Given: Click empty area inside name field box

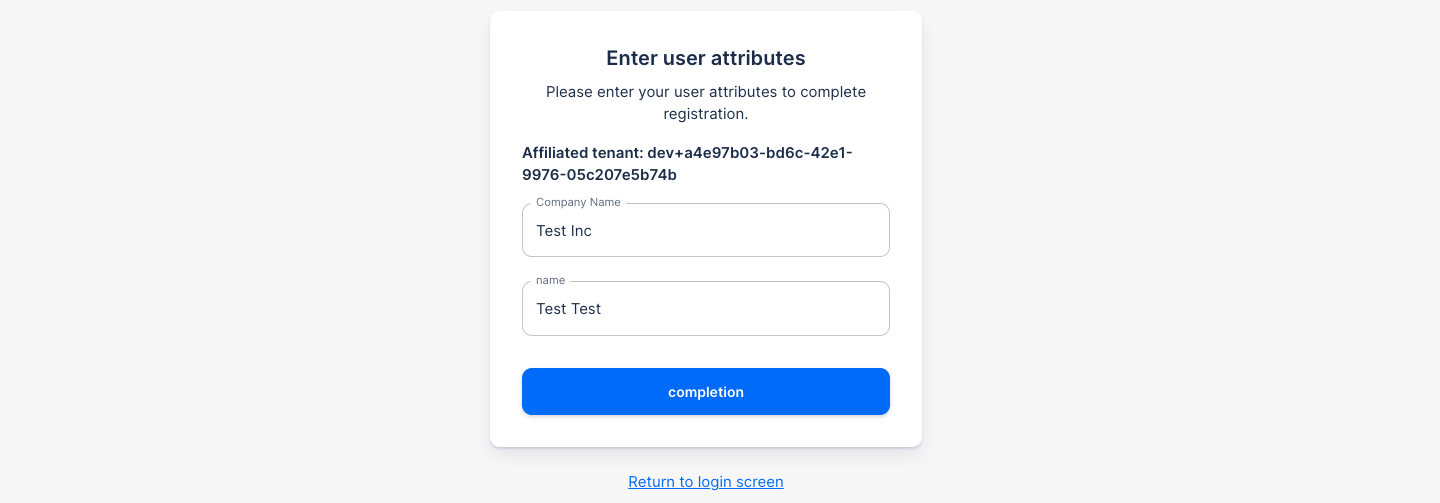Looking at the screenshot, I should [x=760, y=309].
